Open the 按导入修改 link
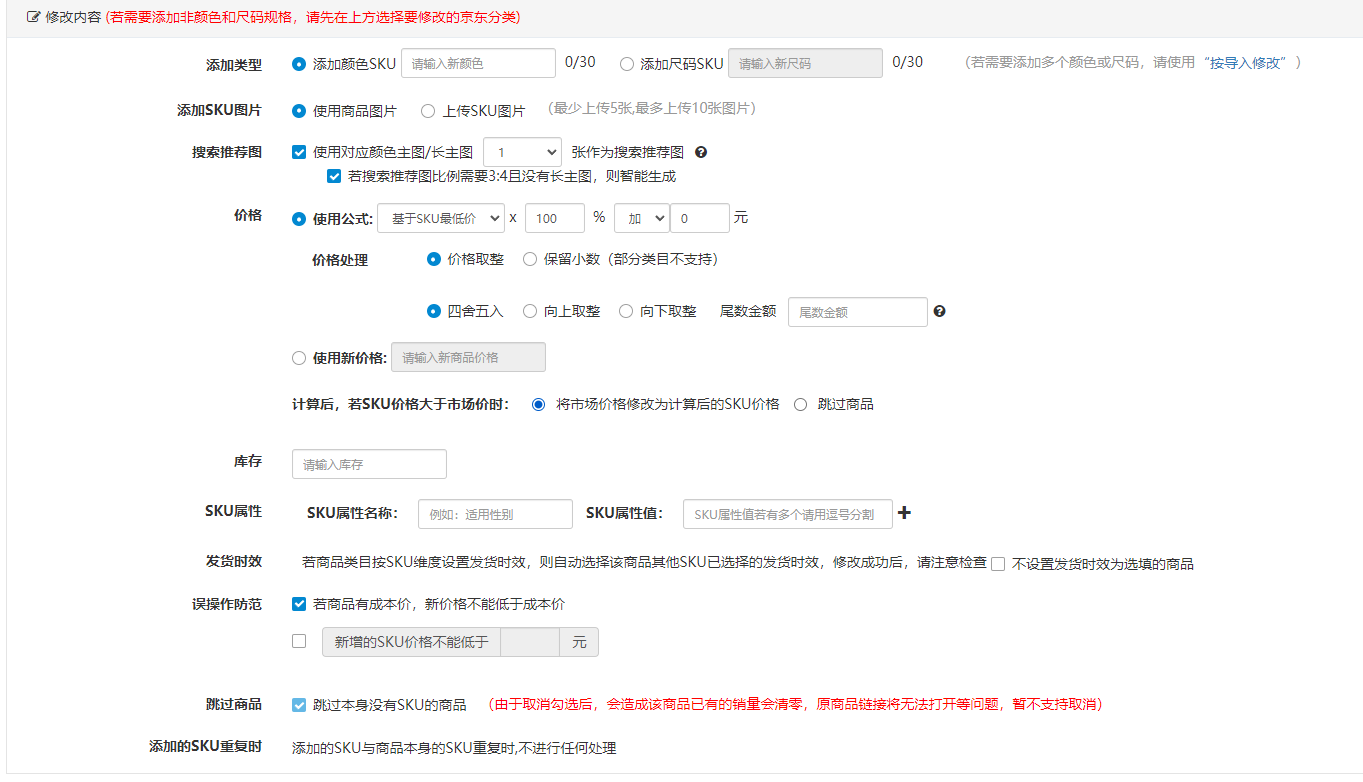 click(x=1246, y=63)
